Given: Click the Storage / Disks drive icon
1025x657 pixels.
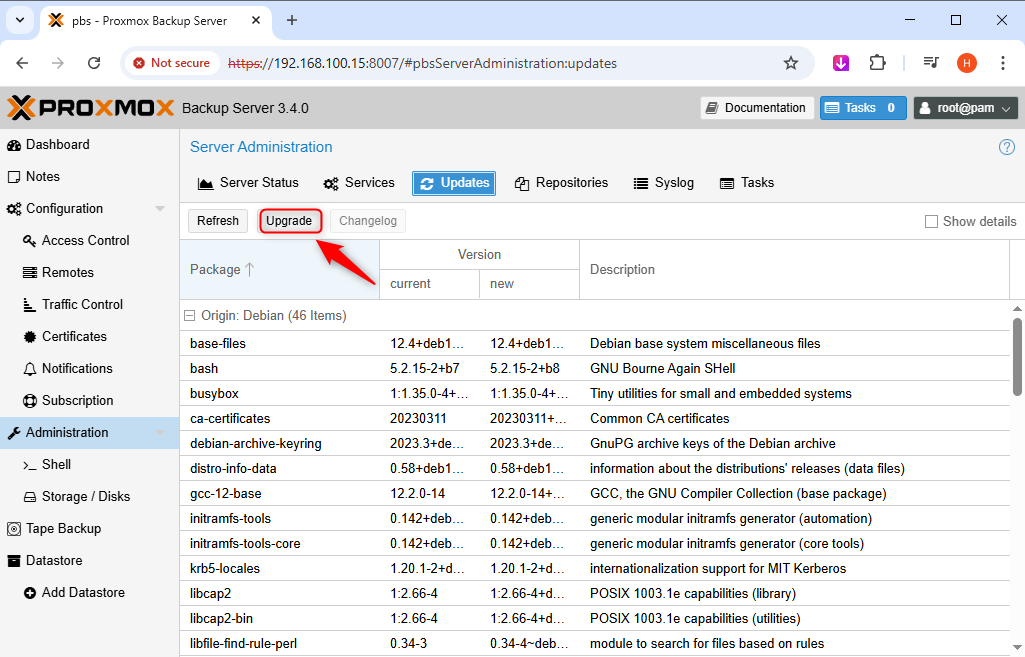Looking at the screenshot, I should coord(29,497).
